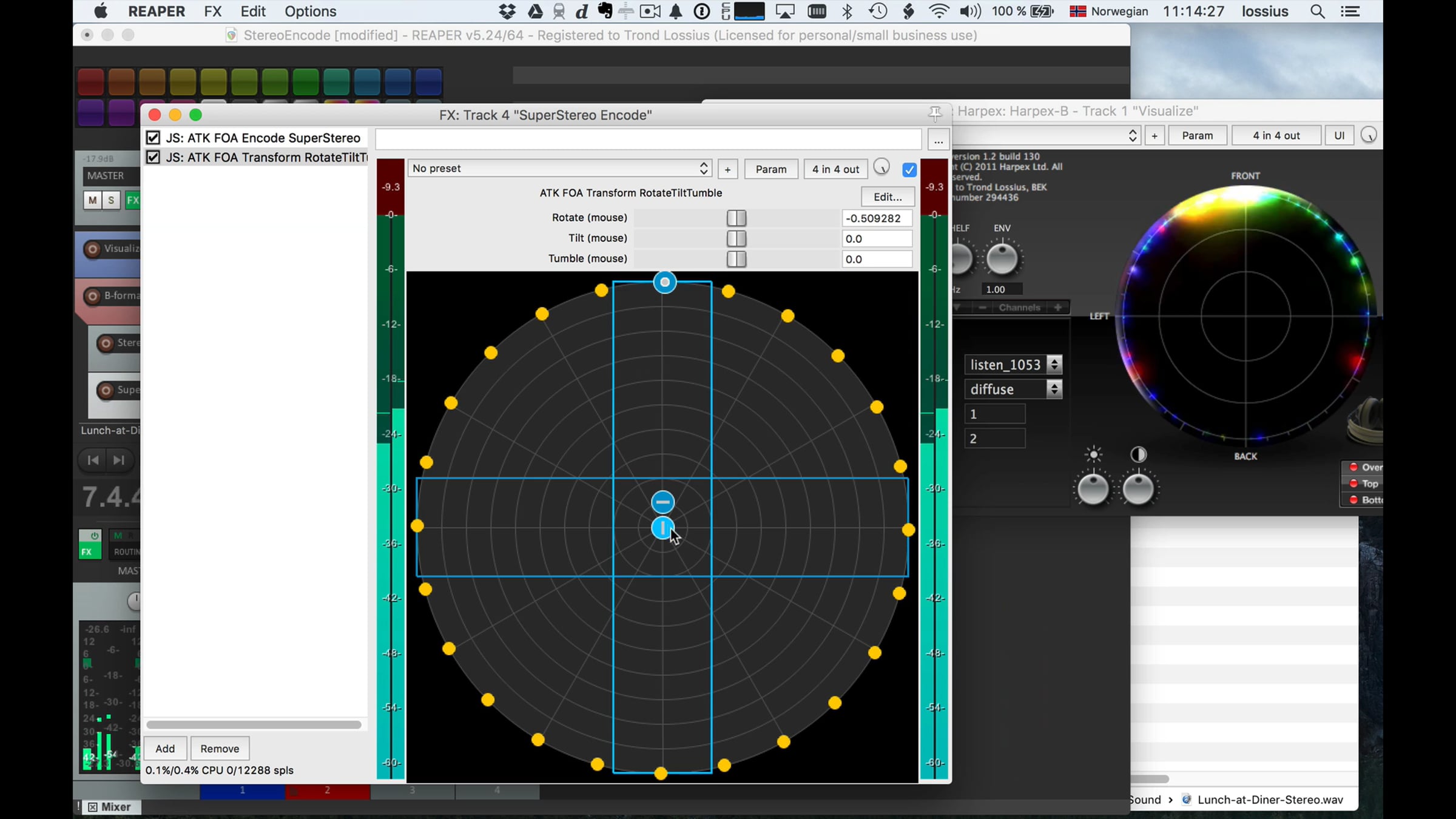Click the Bluetooth menu bar icon
Viewport: 1456px width, 819px height.
(x=848, y=11)
